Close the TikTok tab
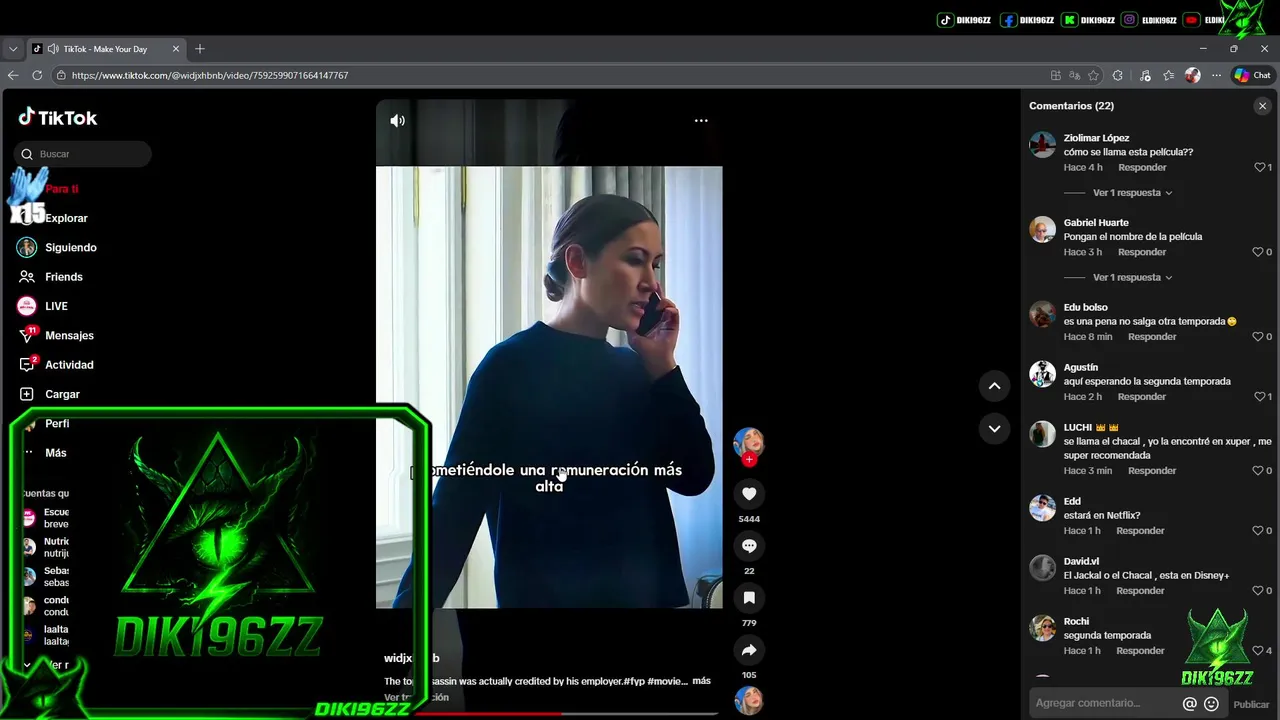The height and width of the screenshot is (720, 1280). (x=176, y=49)
